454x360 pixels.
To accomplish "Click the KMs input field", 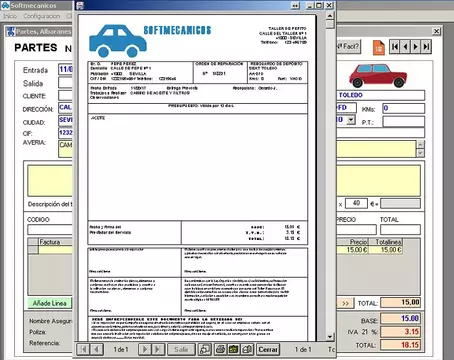I will click(x=404, y=108).
